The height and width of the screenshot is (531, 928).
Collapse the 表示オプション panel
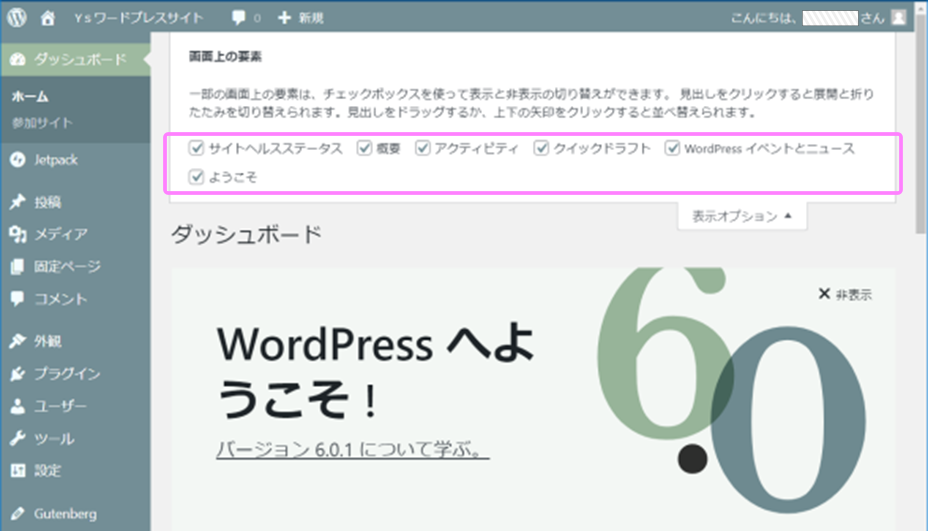click(742, 216)
